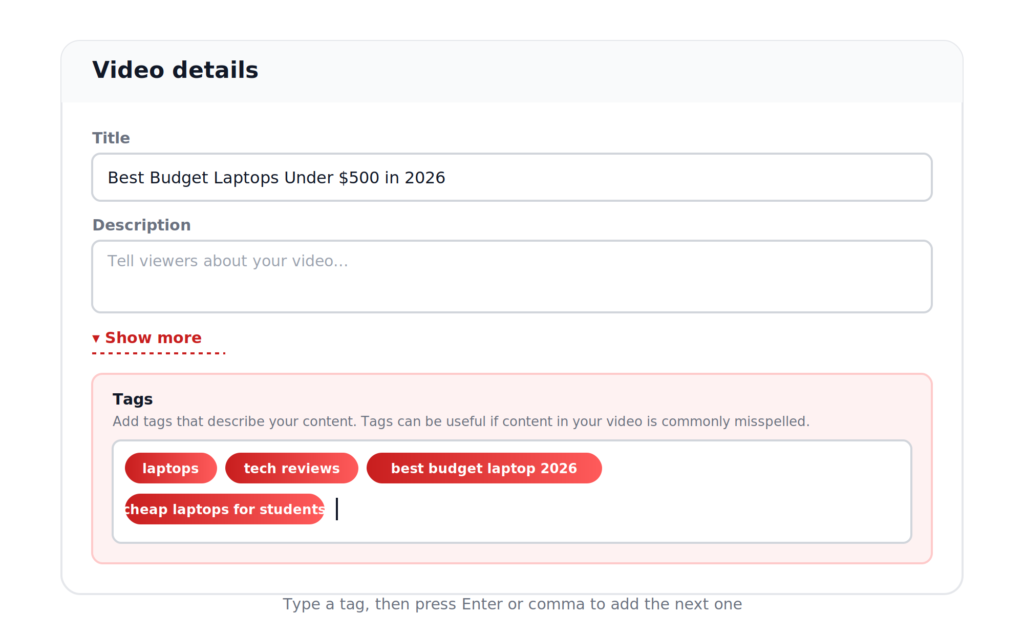Focus the Title input field
The image size is (1024, 635).
[512, 177]
